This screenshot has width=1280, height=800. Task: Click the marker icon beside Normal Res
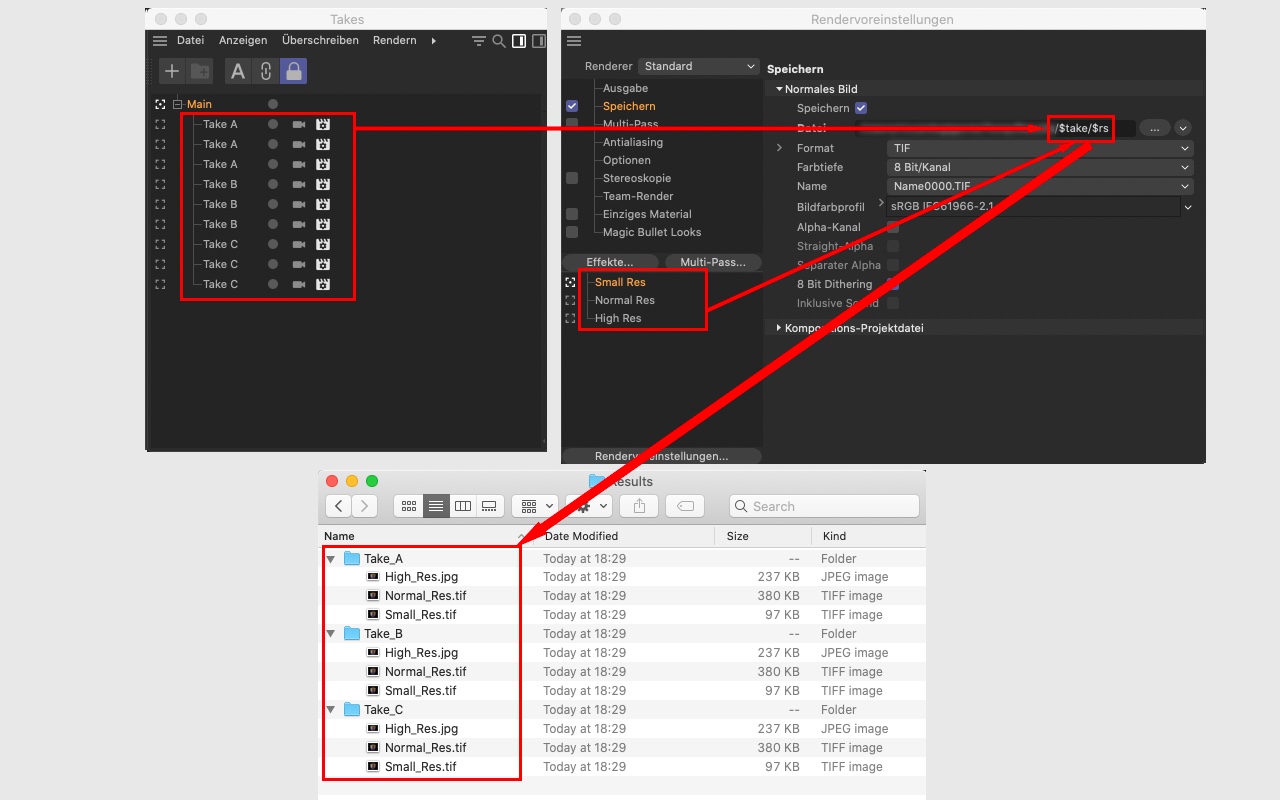pos(571,300)
